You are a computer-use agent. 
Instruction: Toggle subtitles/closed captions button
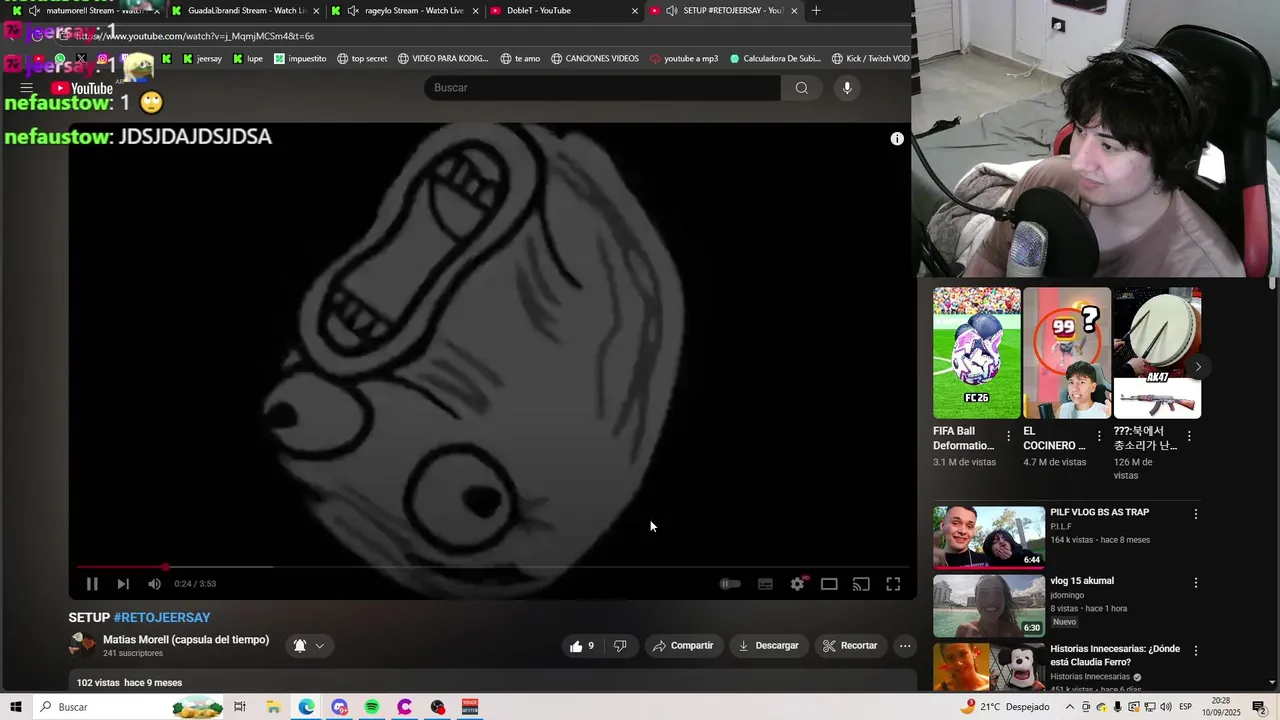tap(765, 584)
